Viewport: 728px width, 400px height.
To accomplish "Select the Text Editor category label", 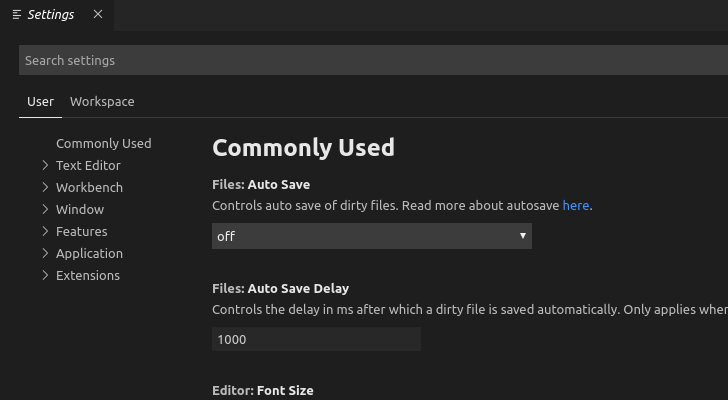I will click(88, 165).
